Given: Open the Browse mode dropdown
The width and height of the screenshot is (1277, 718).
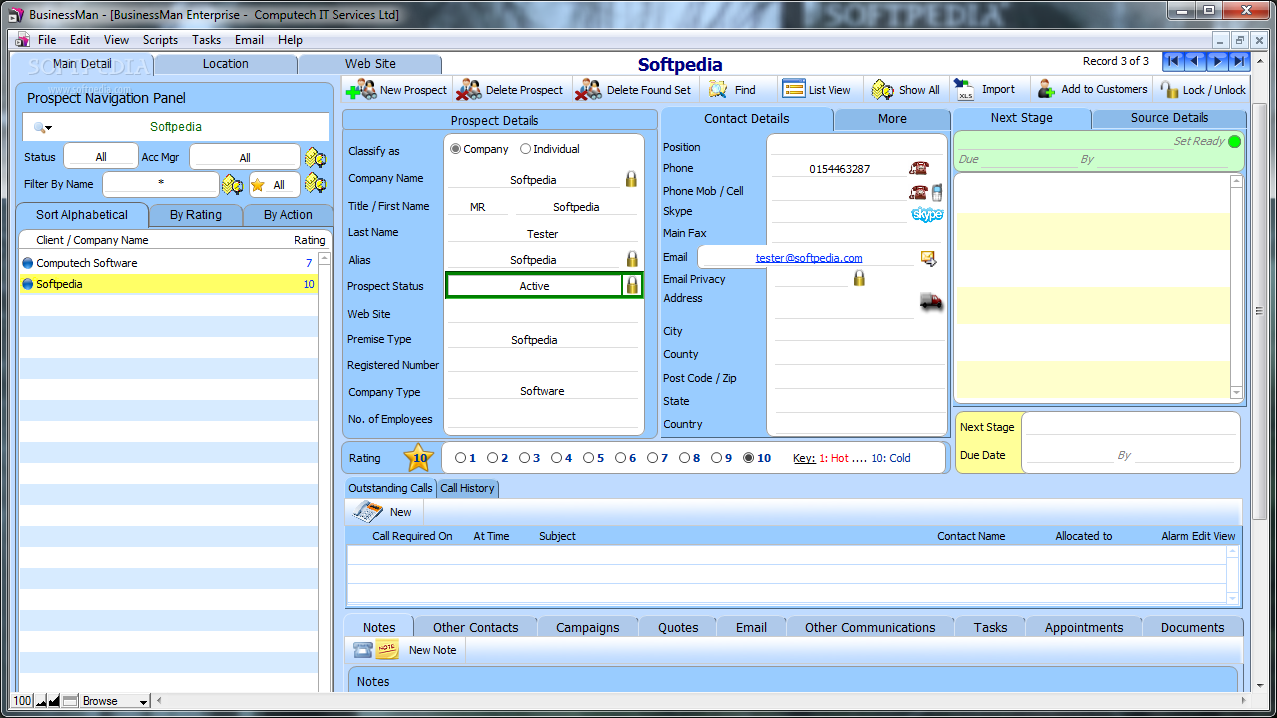Looking at the screenshot, I should pos(115,701).
